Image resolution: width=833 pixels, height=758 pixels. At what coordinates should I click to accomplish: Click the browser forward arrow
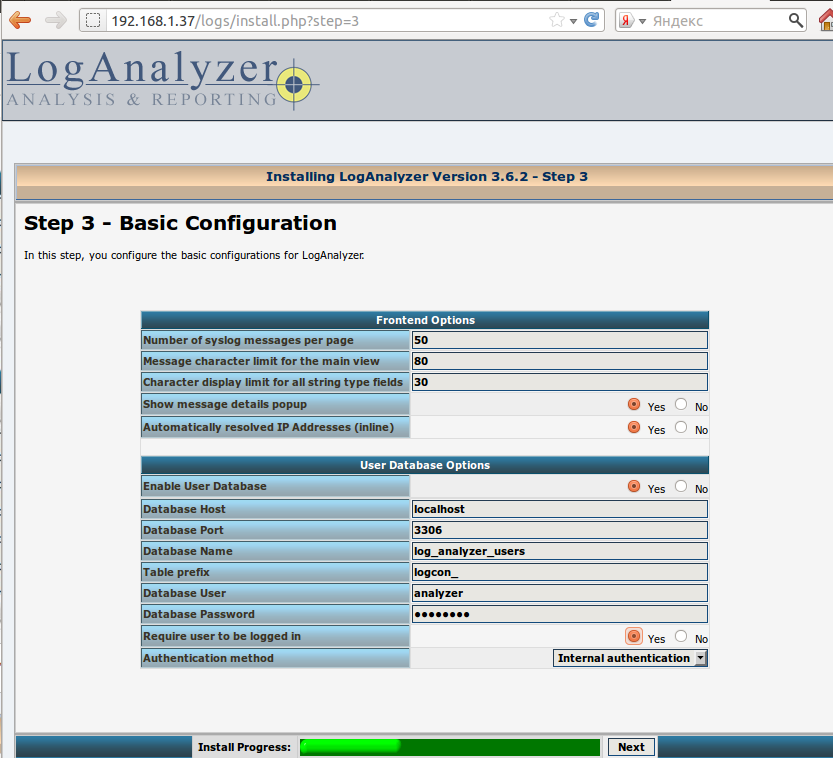(56, 21)
